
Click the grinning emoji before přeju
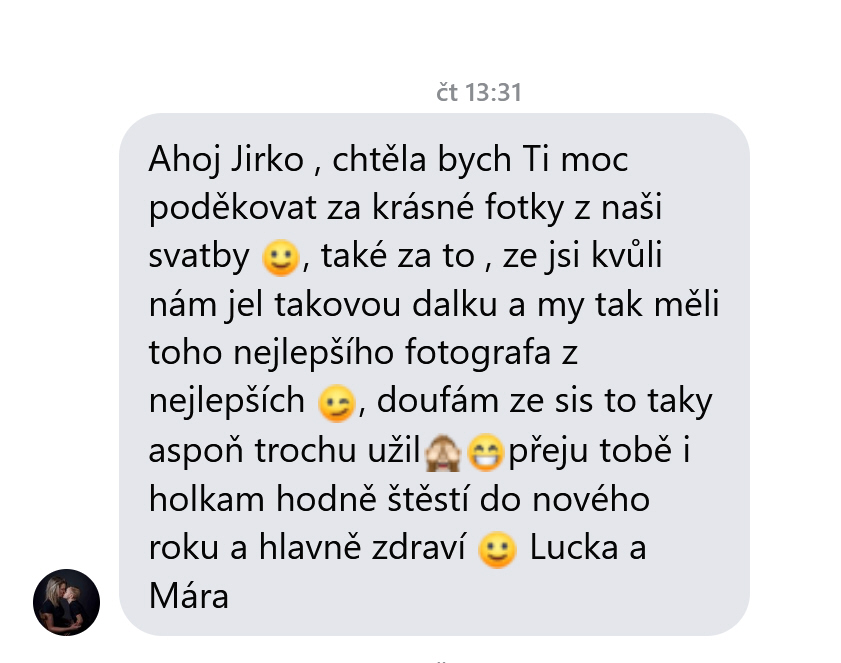[486, 452]
